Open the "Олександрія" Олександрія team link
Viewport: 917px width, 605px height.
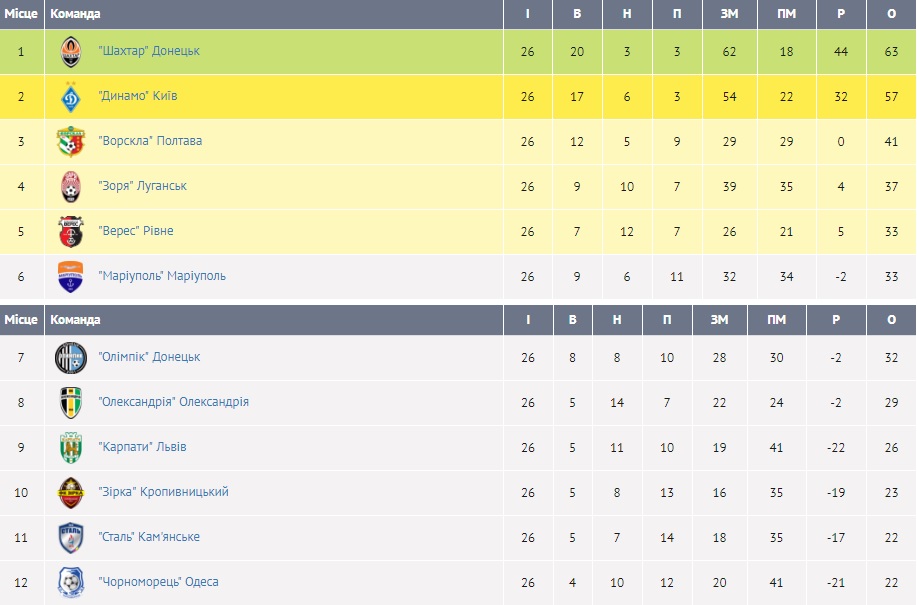click(x=174, y=402)
